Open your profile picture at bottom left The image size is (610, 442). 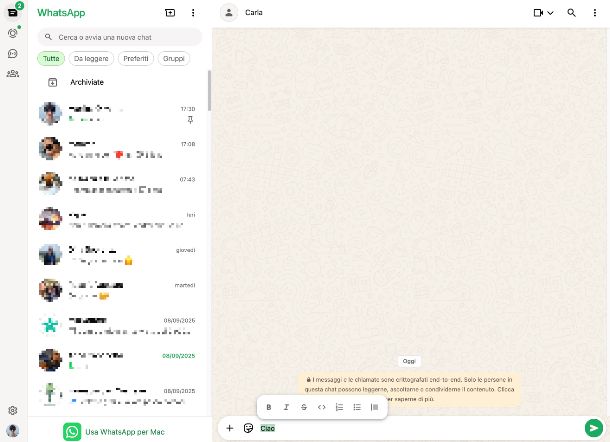click(x=12, y=430)
